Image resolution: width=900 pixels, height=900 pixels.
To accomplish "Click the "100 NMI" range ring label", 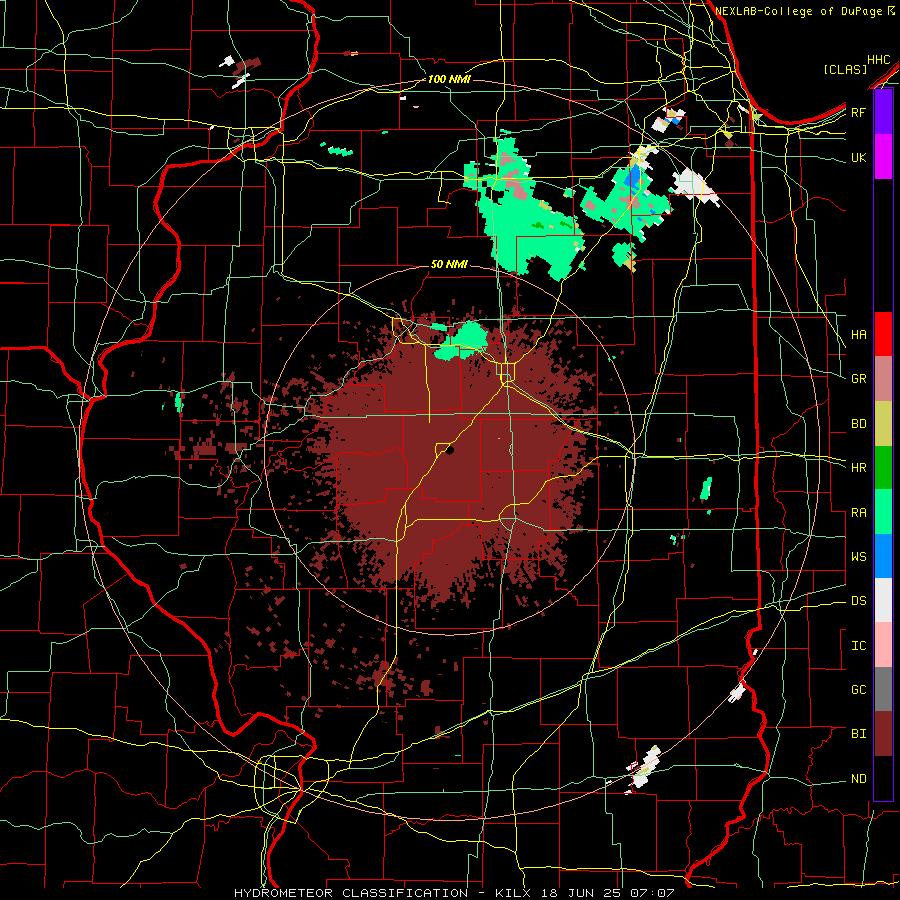I will pyautogui.click(x=449, y=79).
